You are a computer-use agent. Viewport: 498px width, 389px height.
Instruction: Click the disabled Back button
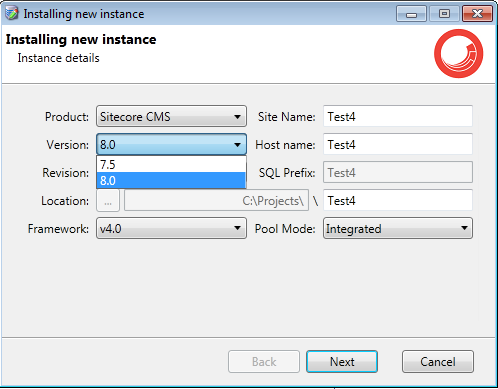tap(264, 361)
